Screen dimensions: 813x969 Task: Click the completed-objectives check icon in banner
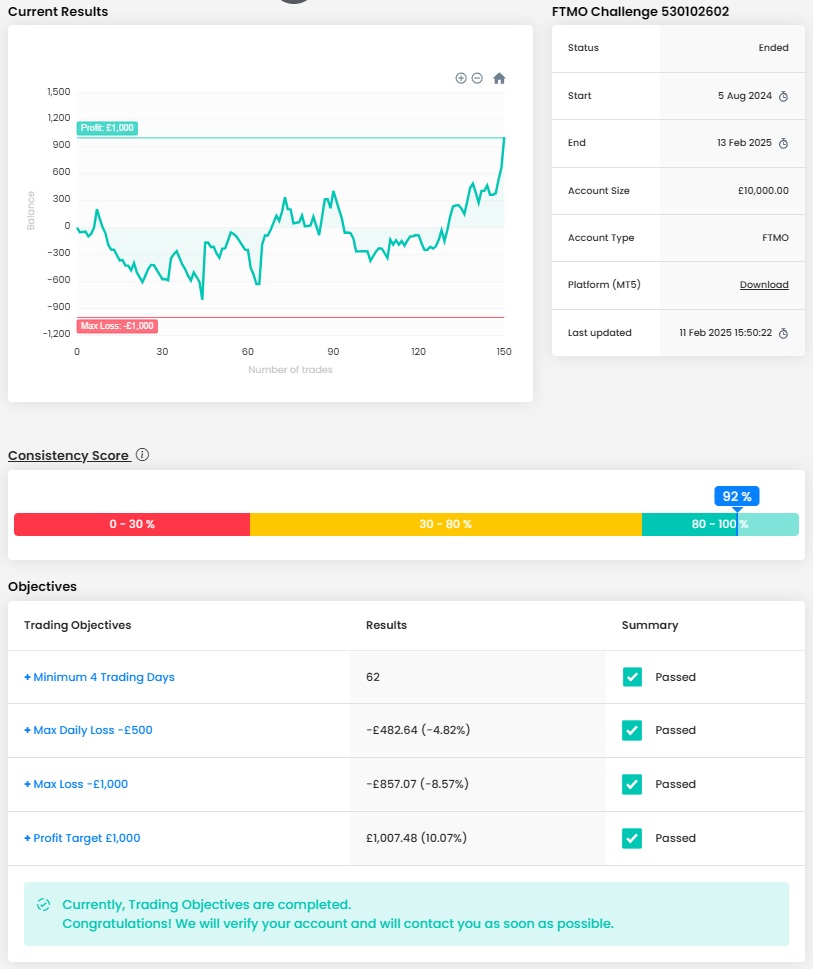[43, 905]
